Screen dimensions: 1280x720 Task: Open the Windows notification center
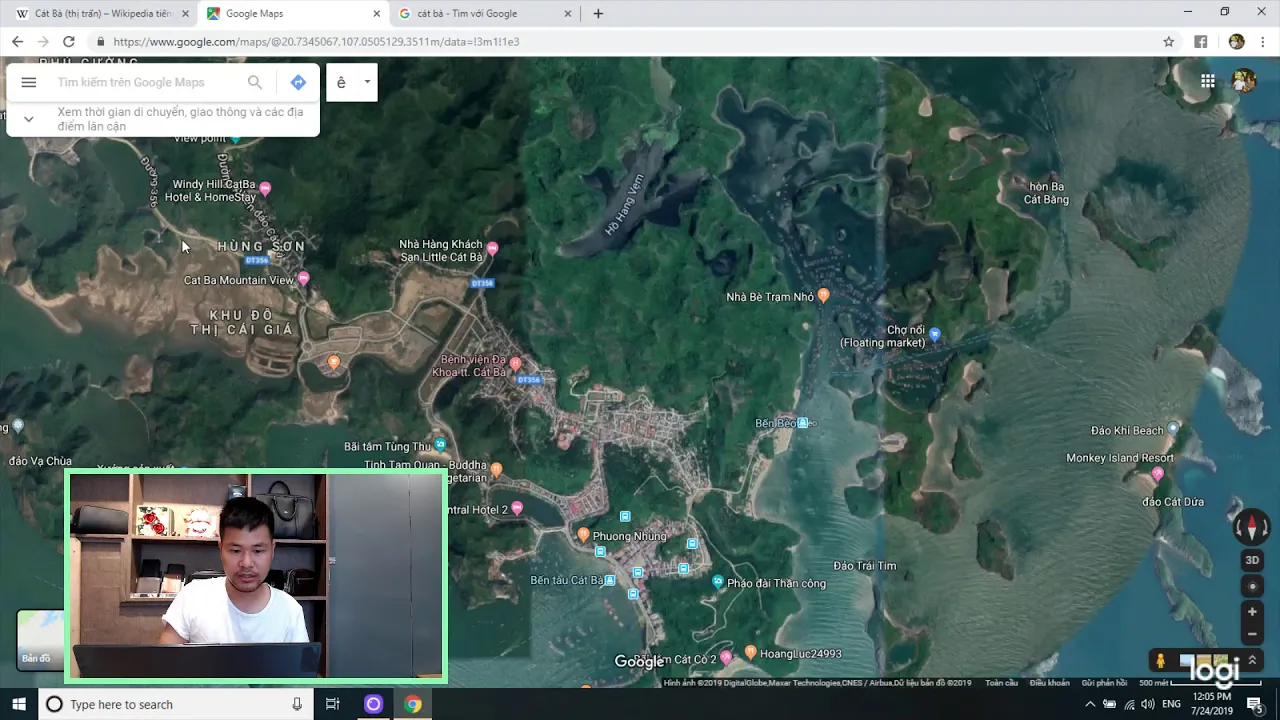point(1255,704)
